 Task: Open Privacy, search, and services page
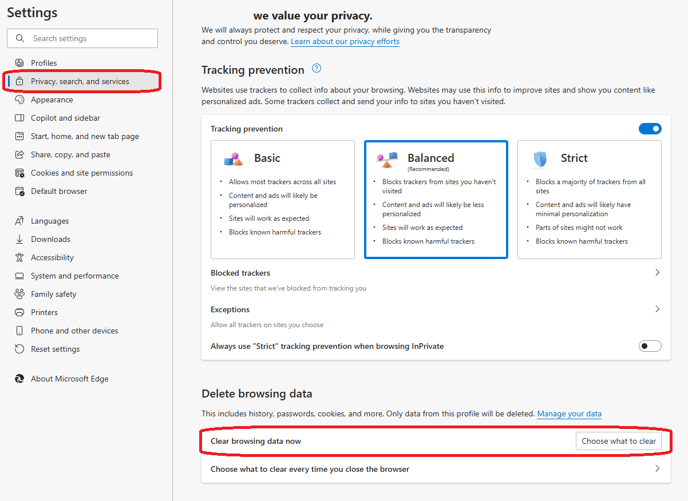click(x=82, y=81)
